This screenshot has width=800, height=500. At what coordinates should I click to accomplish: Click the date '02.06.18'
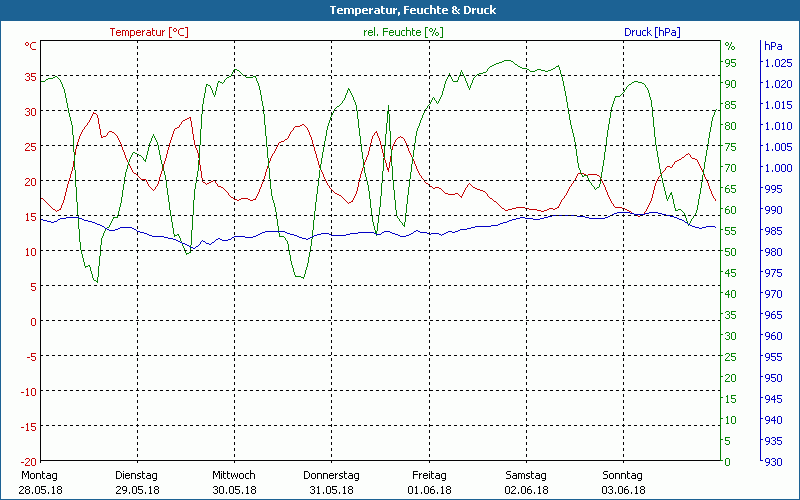tap(527, 490)
